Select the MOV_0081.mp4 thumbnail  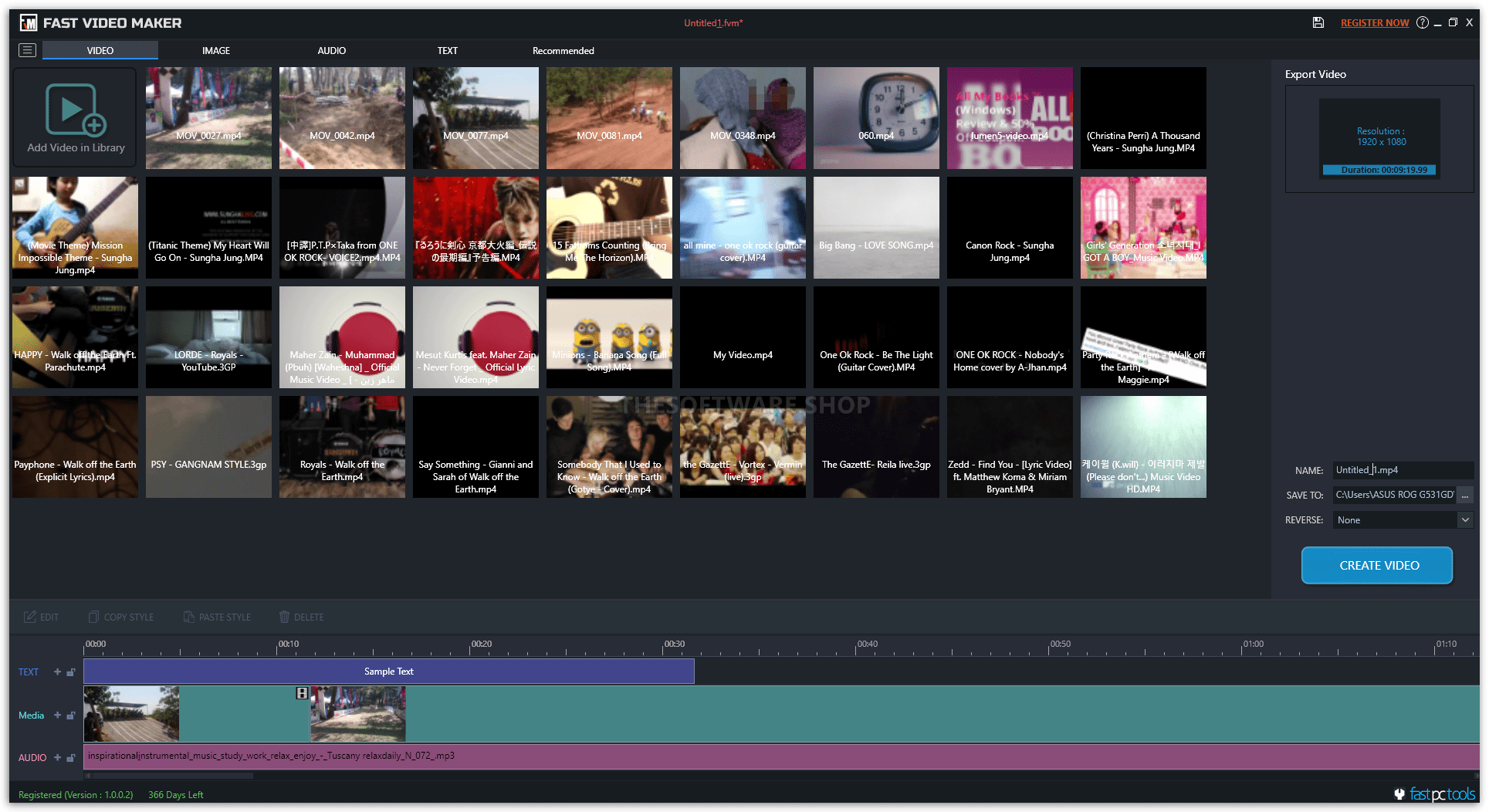pyautogui.click(x=609, y=118)
